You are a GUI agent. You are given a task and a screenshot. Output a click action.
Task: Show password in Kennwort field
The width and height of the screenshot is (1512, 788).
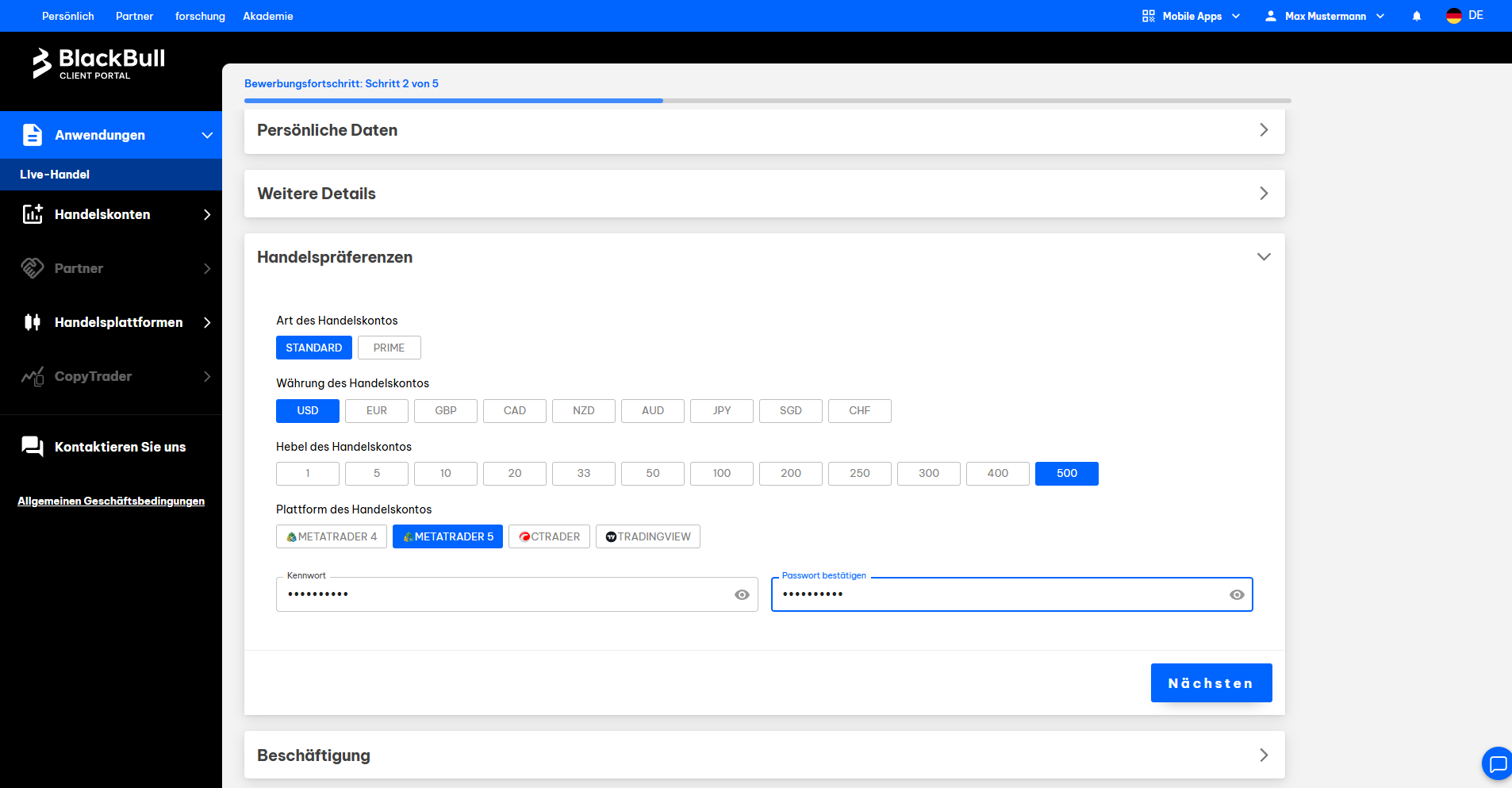tap(742, 594)
